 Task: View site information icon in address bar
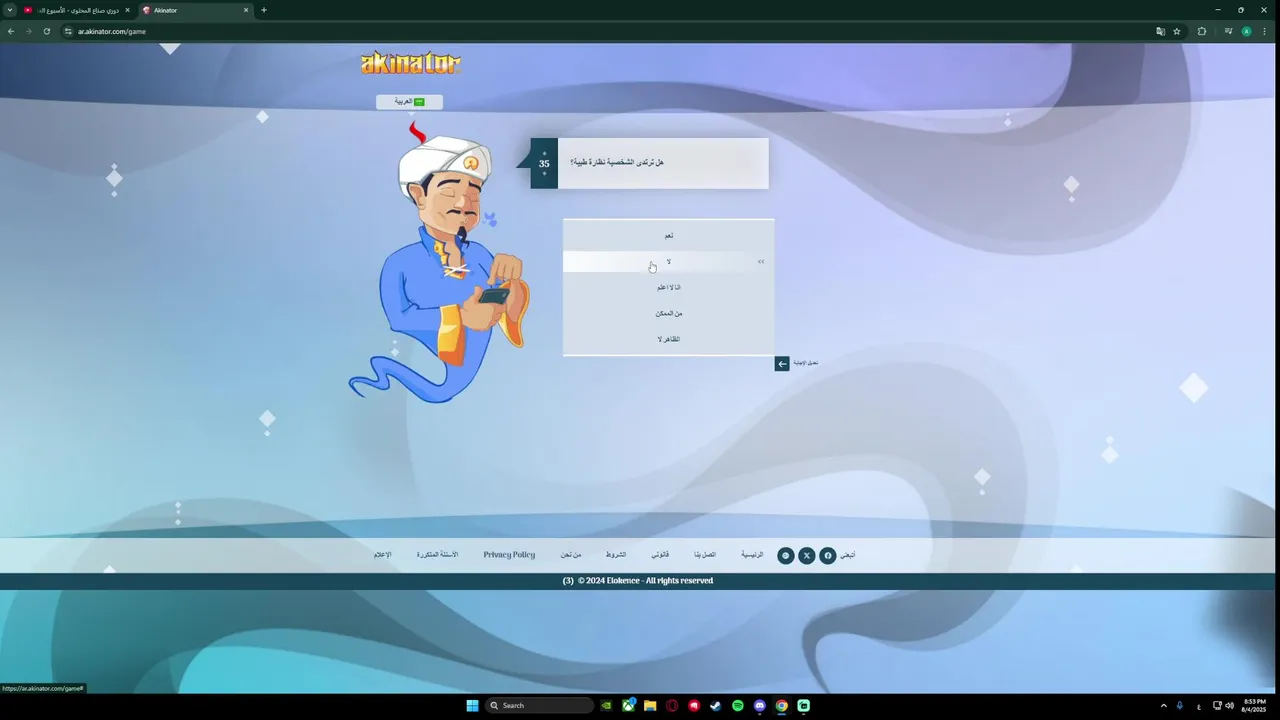[69, 31]
